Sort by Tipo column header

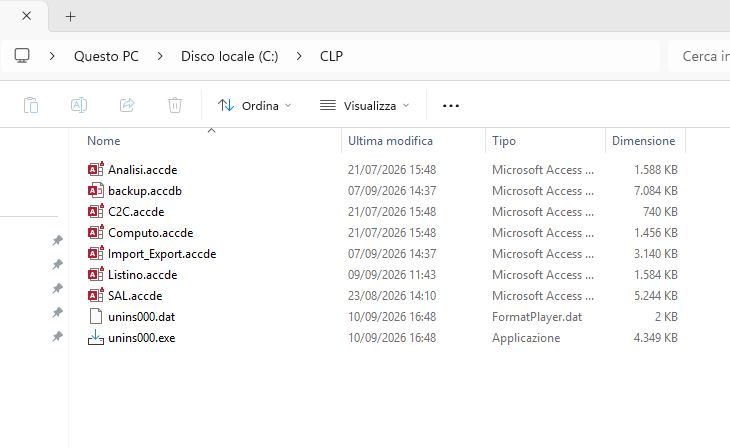click(x=504, y=141)
